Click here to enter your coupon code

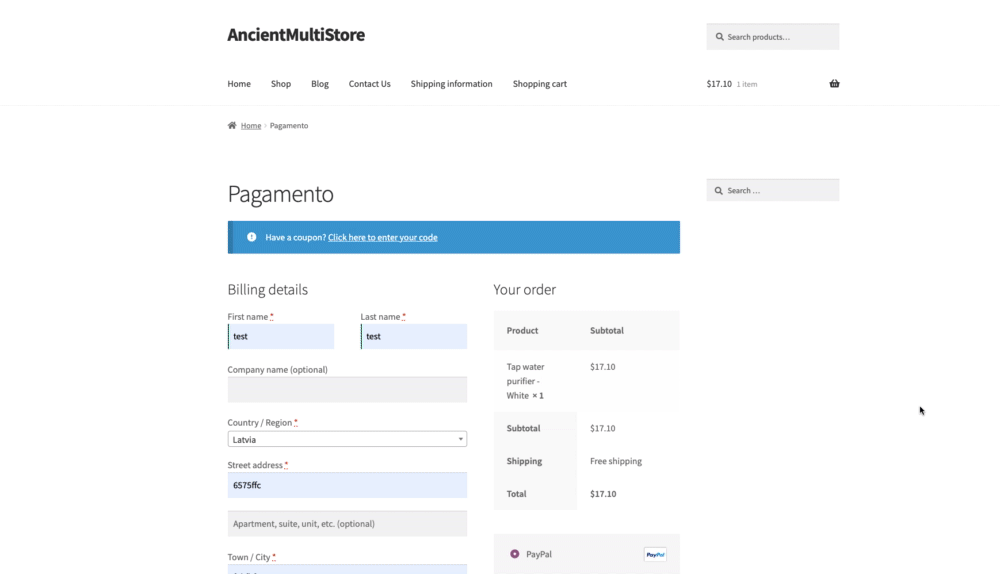pos(383,237)
